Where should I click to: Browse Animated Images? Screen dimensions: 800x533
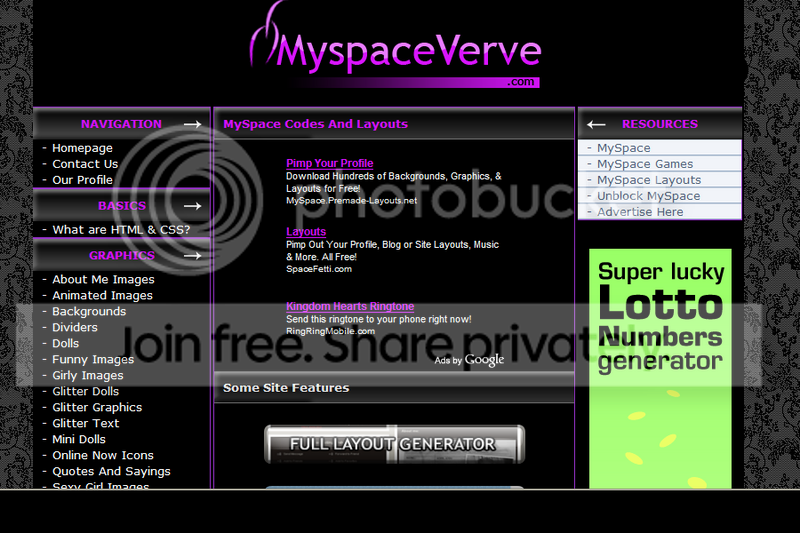102,295
